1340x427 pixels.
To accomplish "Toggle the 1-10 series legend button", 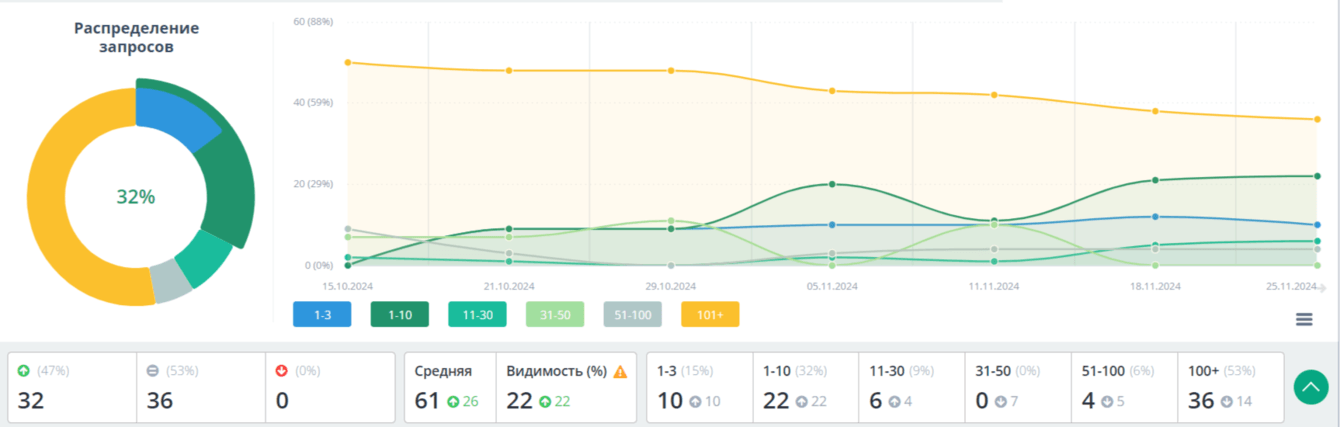I will [x=399, y=315].
